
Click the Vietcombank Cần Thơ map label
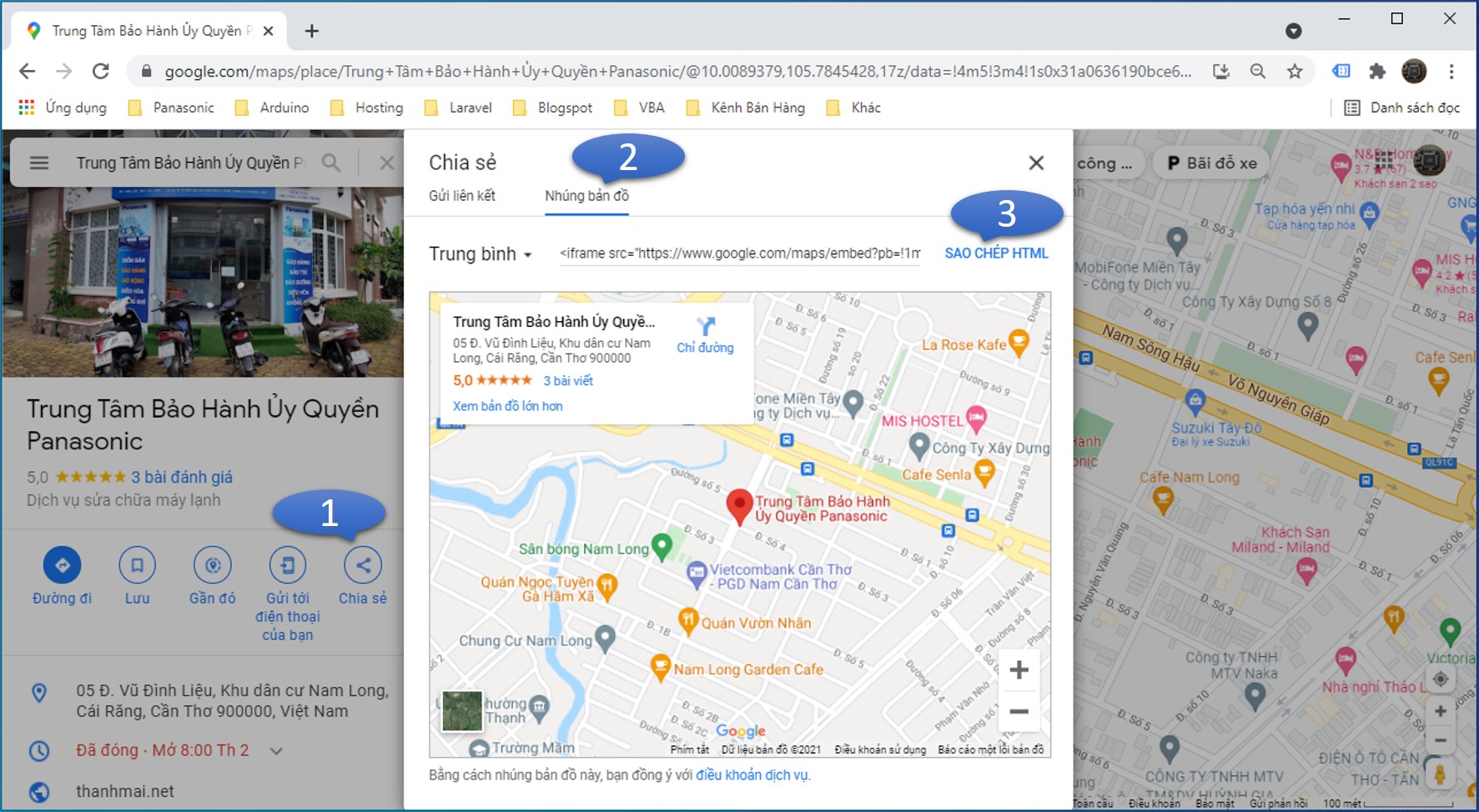point(780,576)
